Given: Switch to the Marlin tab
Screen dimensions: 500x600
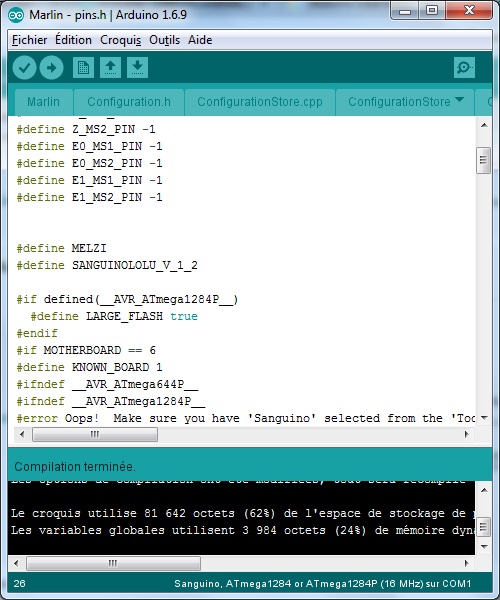Looking at the screenshot, I should [44, 102].
